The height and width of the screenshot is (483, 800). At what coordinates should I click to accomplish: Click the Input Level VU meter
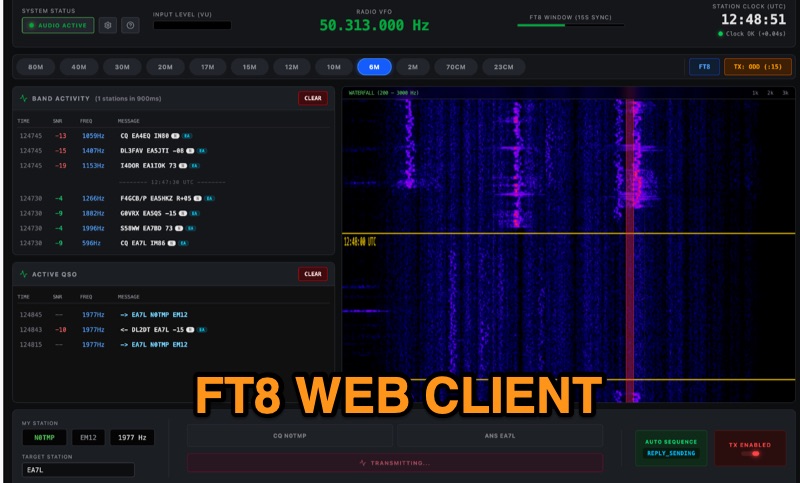coord(192,25)
